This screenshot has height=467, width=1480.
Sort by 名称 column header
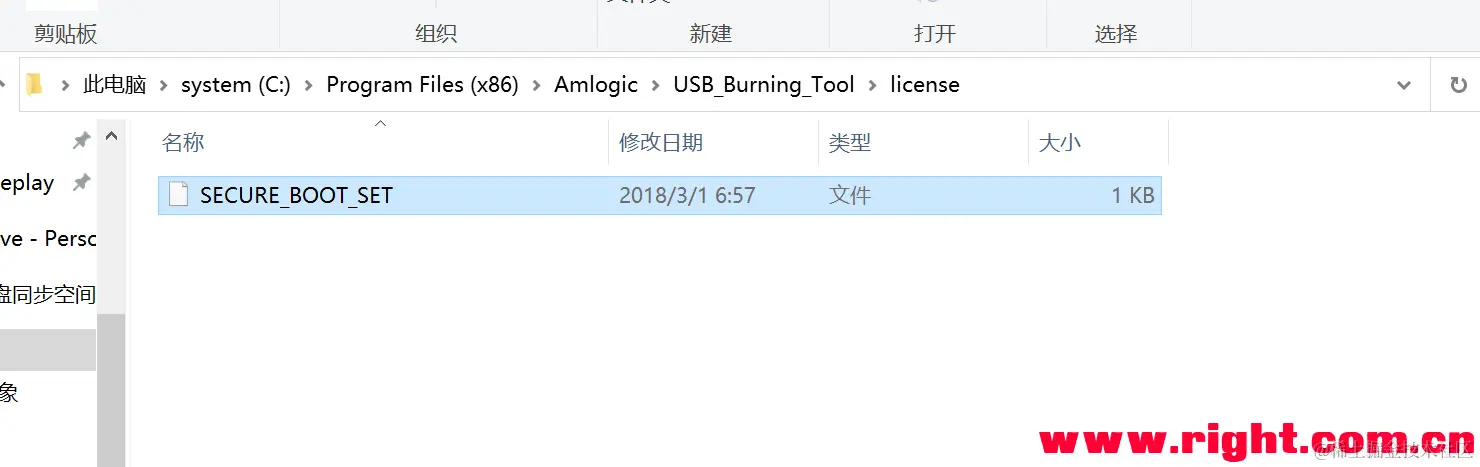(x=183, y=143)
